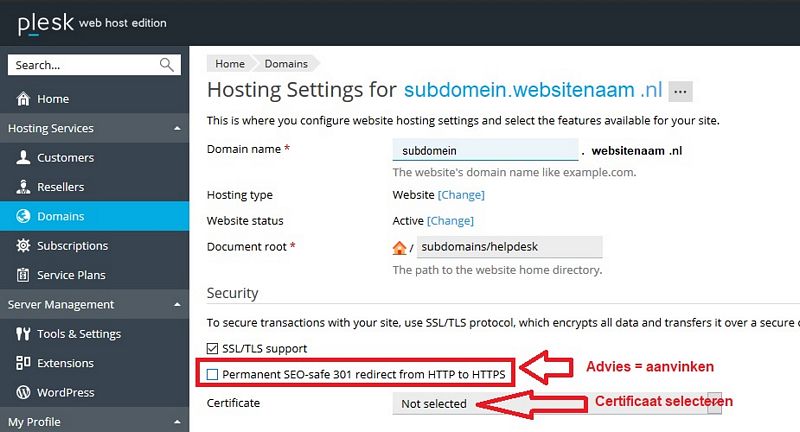Open Resellers via its sidebar icon
This screenshot has height=432, width=800.
pos(23,187)
